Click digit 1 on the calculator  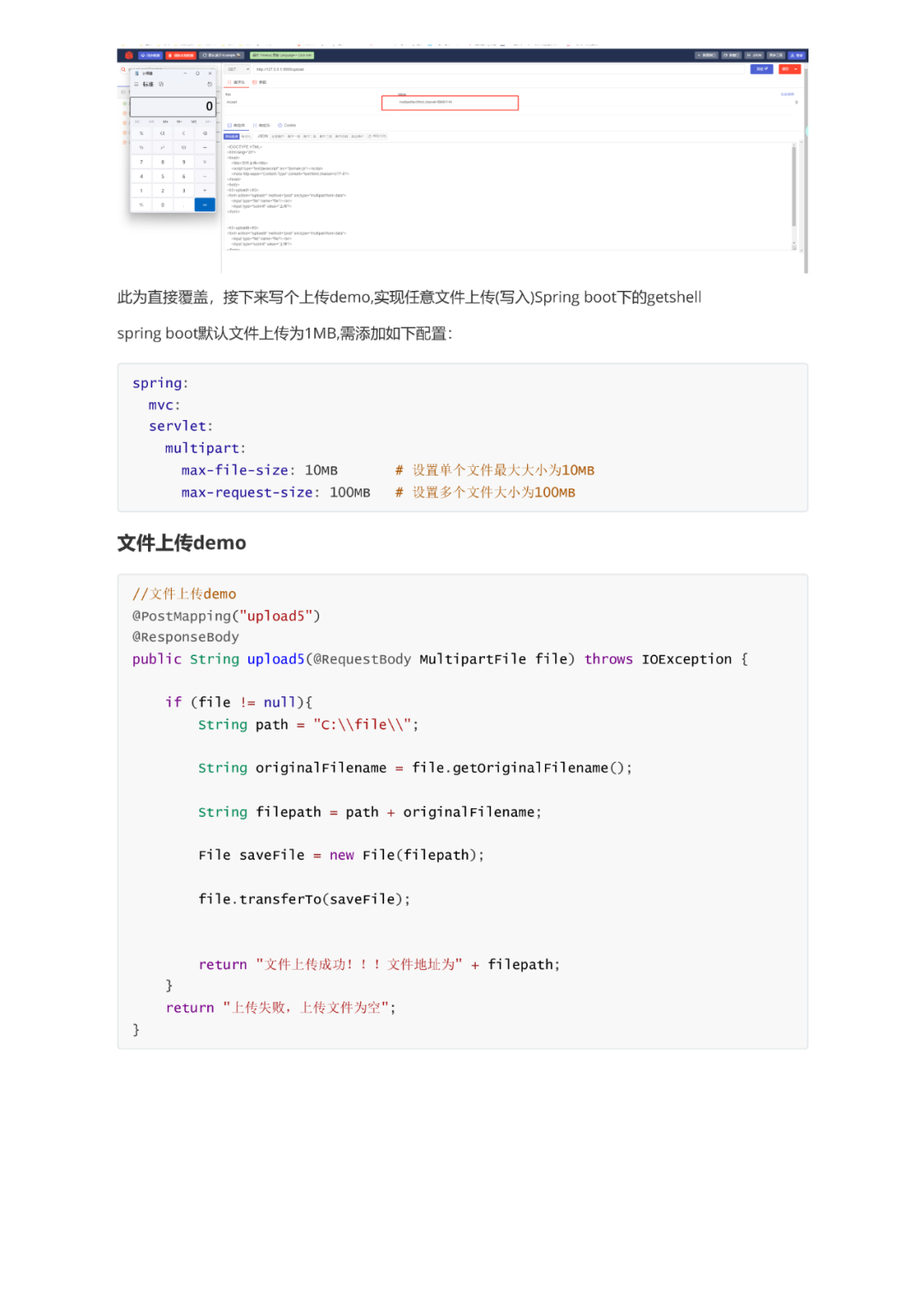click(x=141, y=190)
